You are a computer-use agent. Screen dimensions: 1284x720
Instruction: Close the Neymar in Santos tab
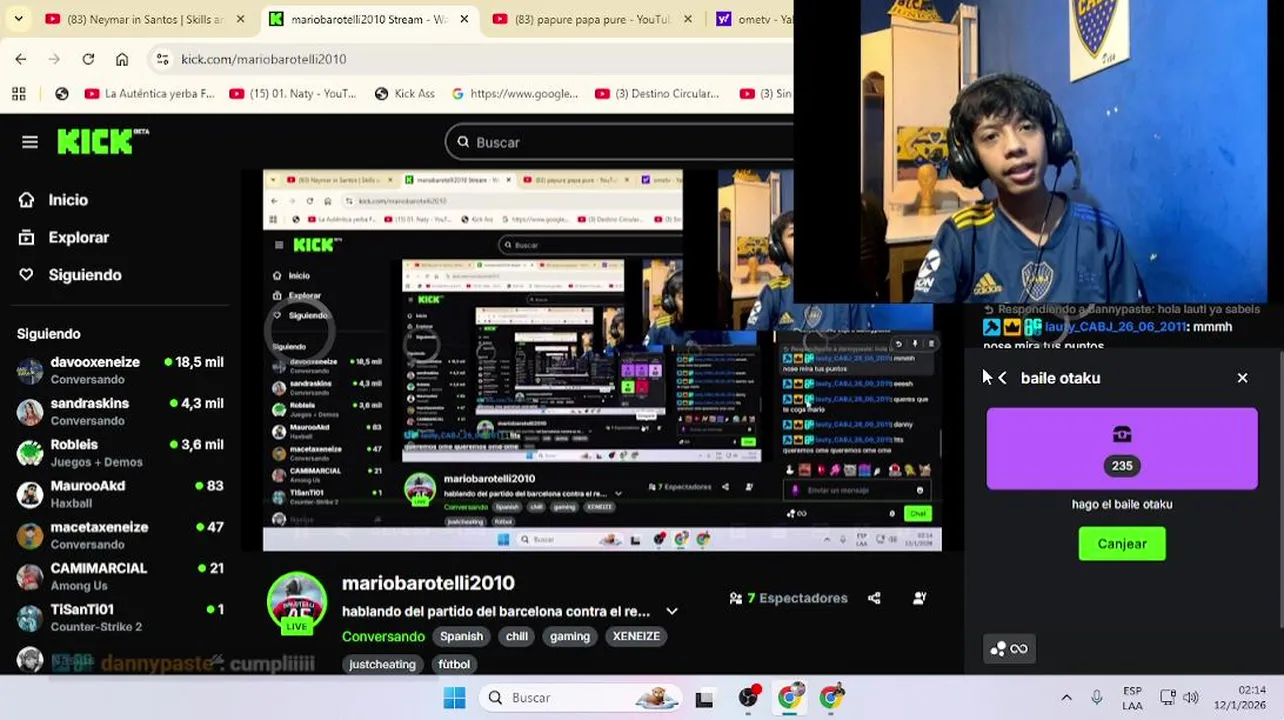[240, 19]
